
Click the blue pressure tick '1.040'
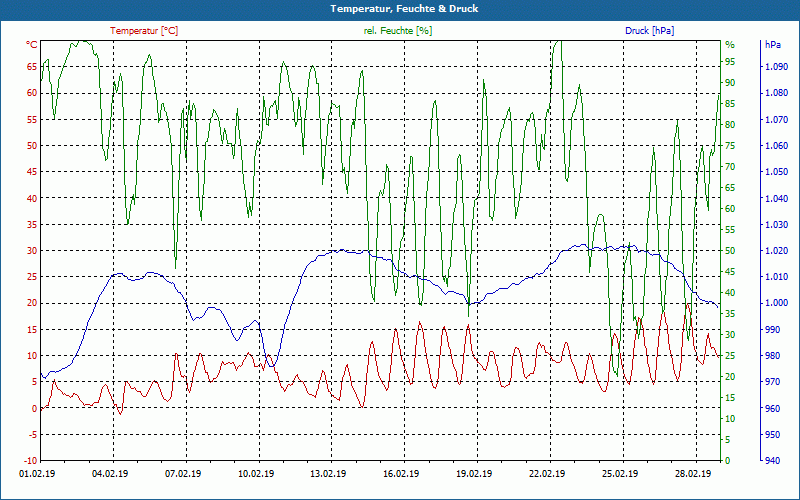click(776, 198)
